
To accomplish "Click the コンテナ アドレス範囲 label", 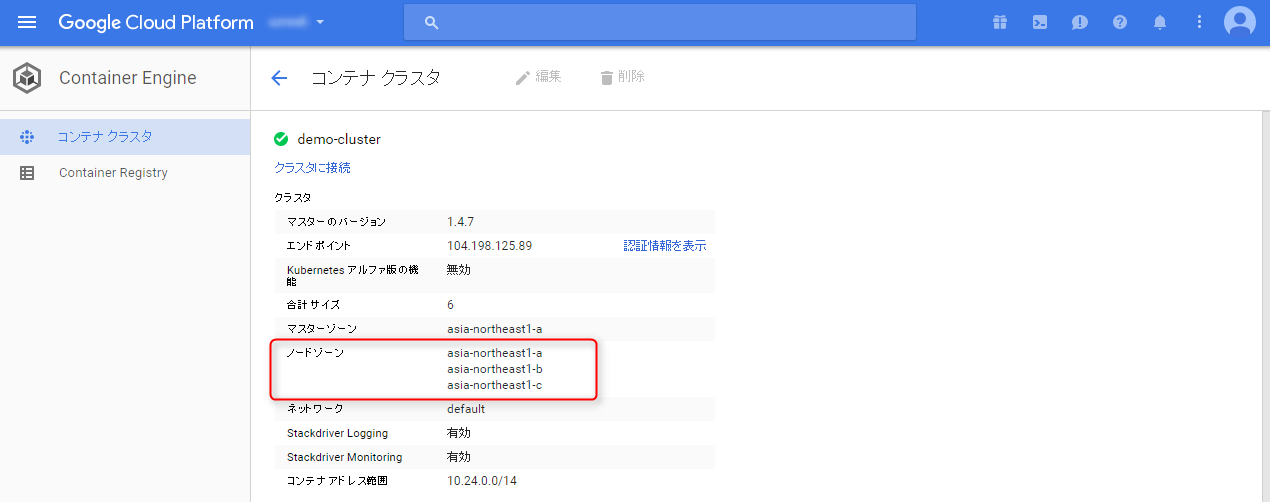I will tap(337, 481).
